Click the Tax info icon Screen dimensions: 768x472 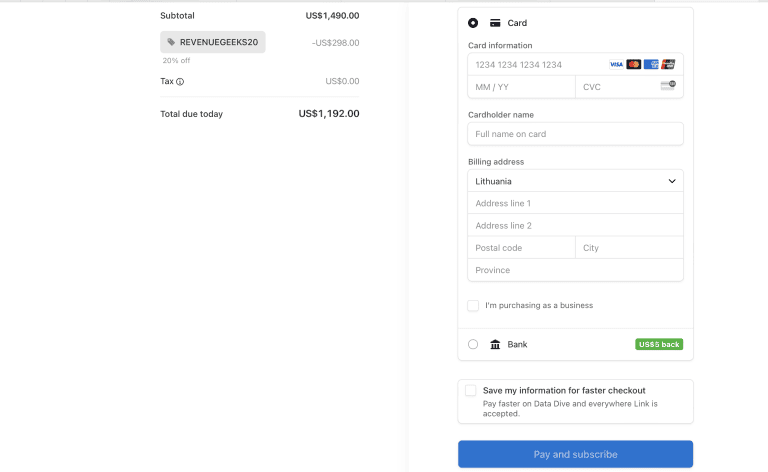click(x=180, y=82)
